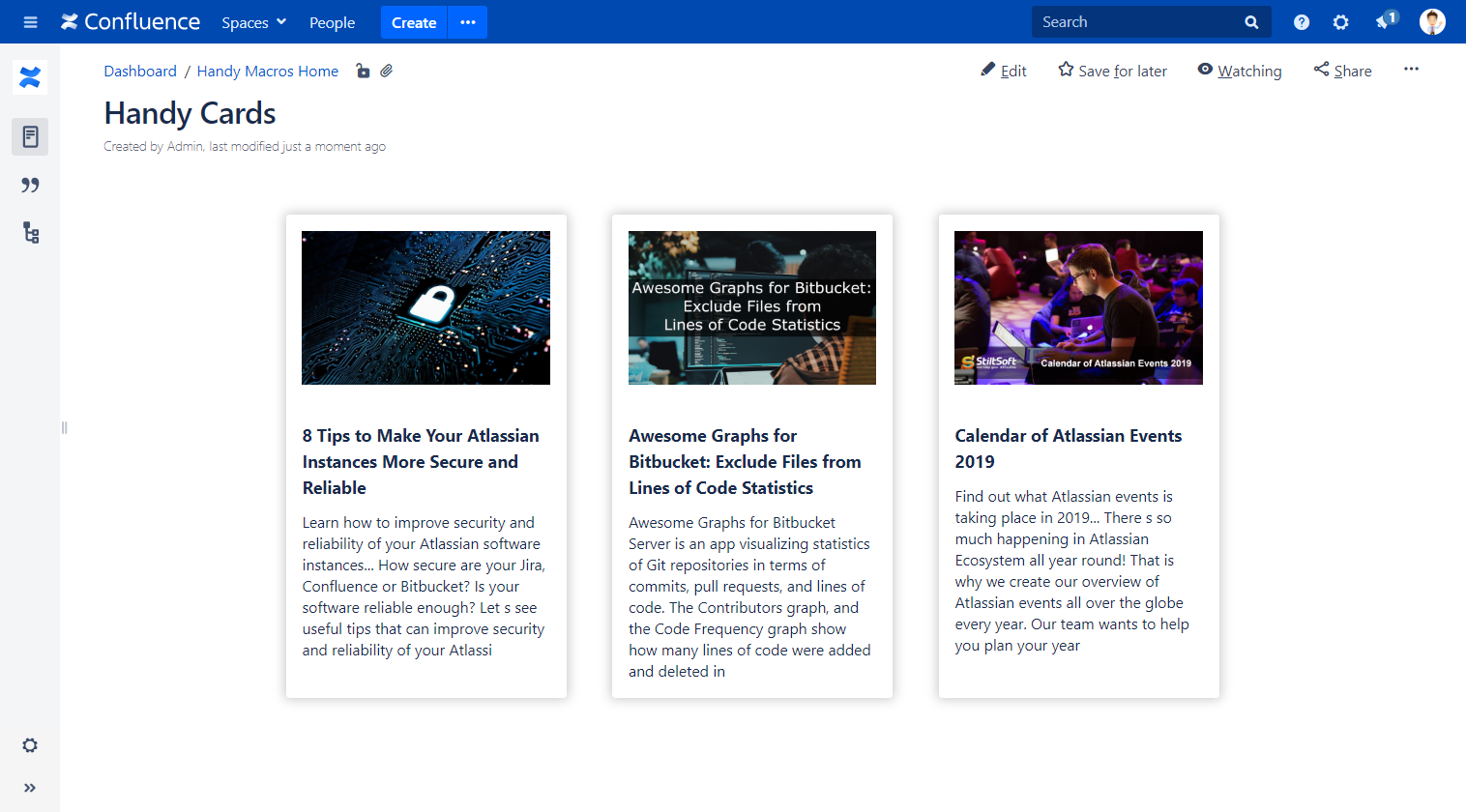The width and height of the screenshot is (1466, 812).
Task: Open the People menu item
Action: click(x=332, y=22)
